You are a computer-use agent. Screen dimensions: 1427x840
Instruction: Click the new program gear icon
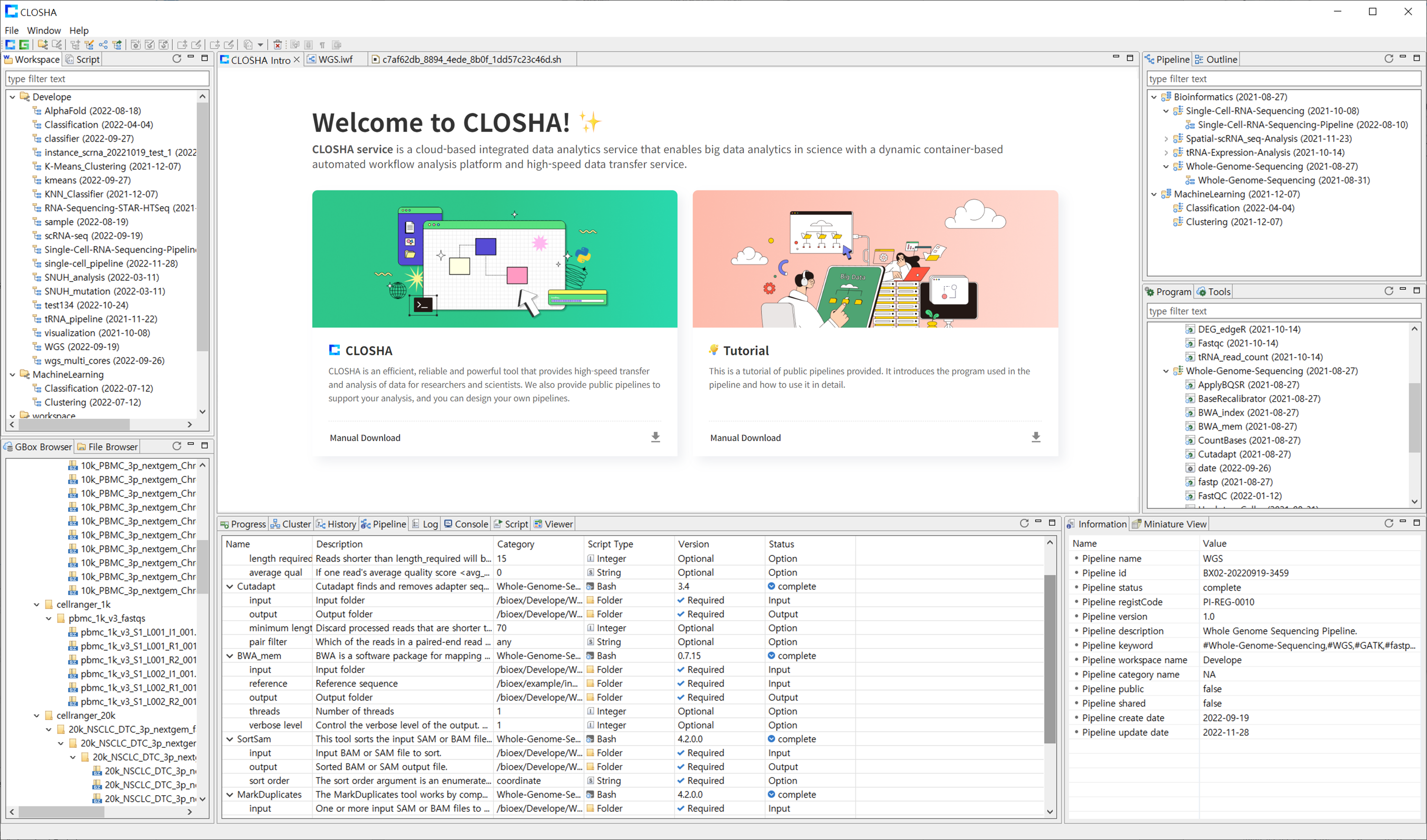tap(136, 45)
